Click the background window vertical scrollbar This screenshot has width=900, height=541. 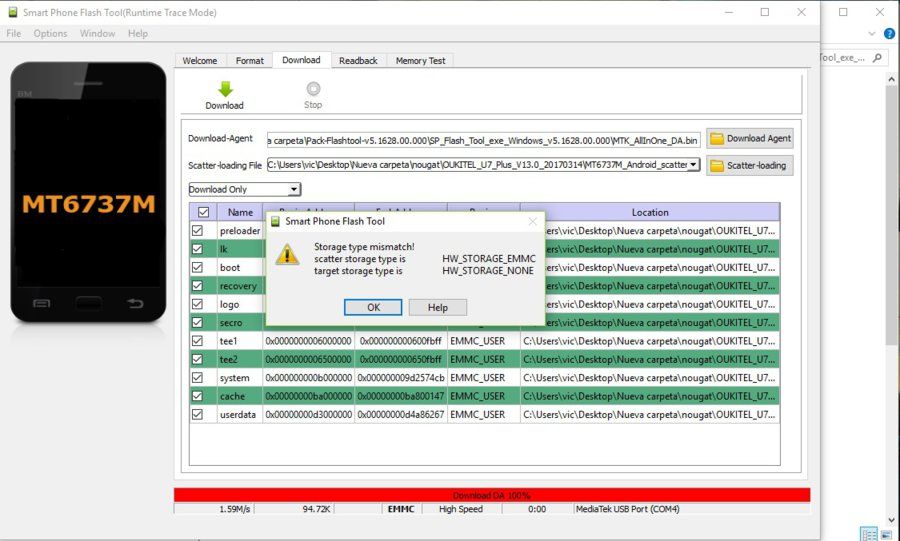tap(891, 298)
